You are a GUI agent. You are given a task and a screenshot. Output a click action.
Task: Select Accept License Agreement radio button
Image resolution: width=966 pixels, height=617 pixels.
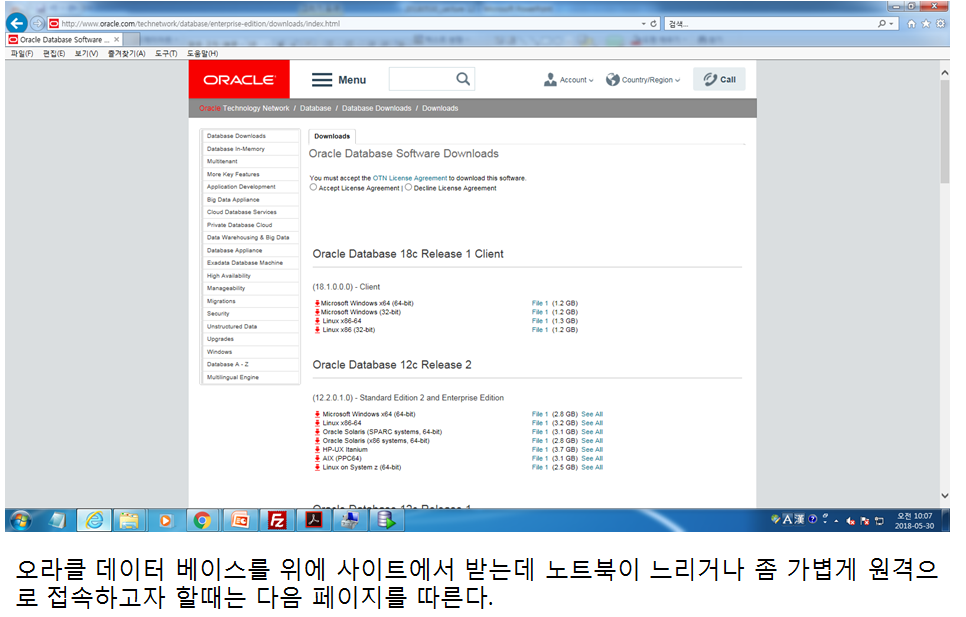(x=313, y=187)
